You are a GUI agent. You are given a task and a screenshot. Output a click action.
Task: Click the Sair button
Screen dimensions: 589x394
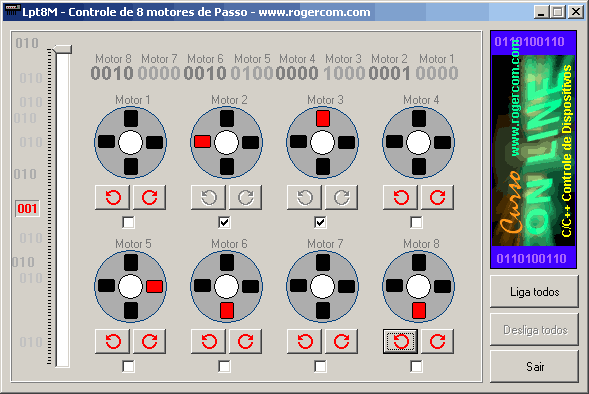tap(535, 367)
